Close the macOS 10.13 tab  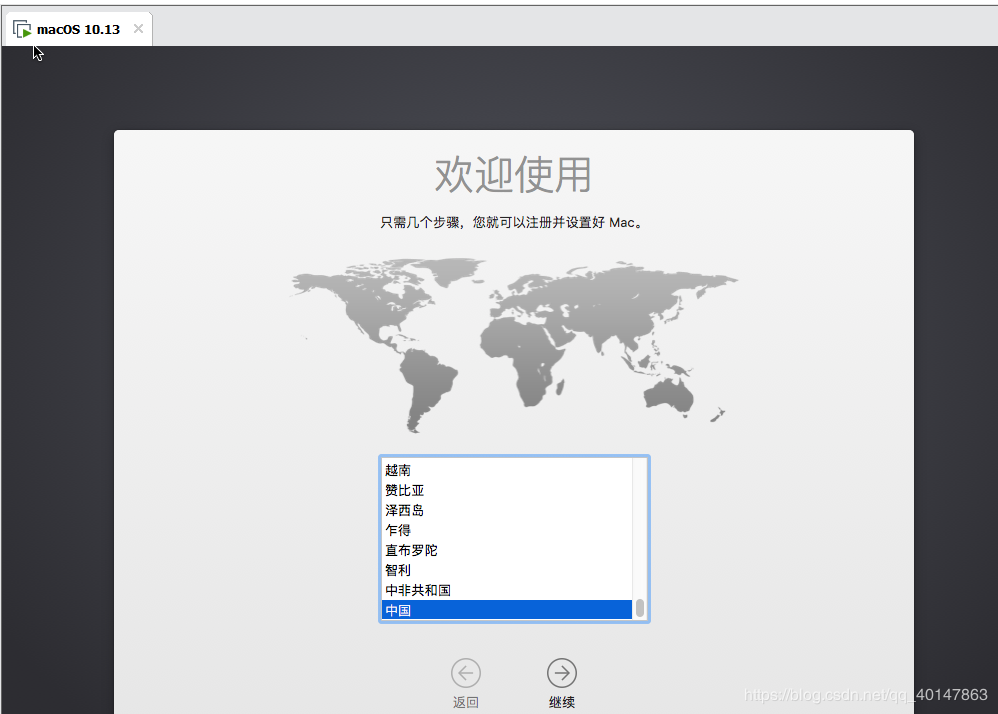138,29
